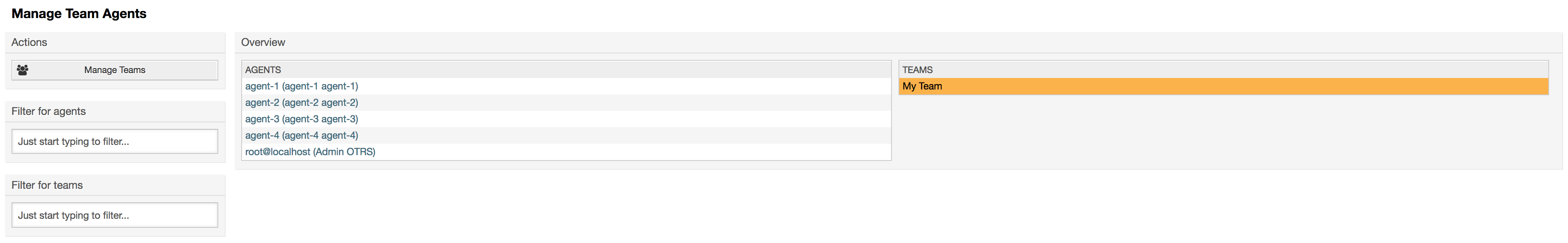Select root@localhost (Admin OTRS) agent
Viewport: 1568px width, 243px height.
click(x=310, y=152)
